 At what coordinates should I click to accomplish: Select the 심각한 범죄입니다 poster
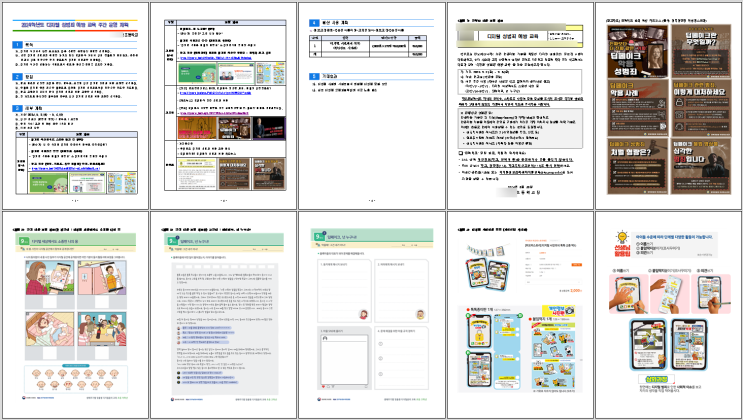(x=701, y=166)
